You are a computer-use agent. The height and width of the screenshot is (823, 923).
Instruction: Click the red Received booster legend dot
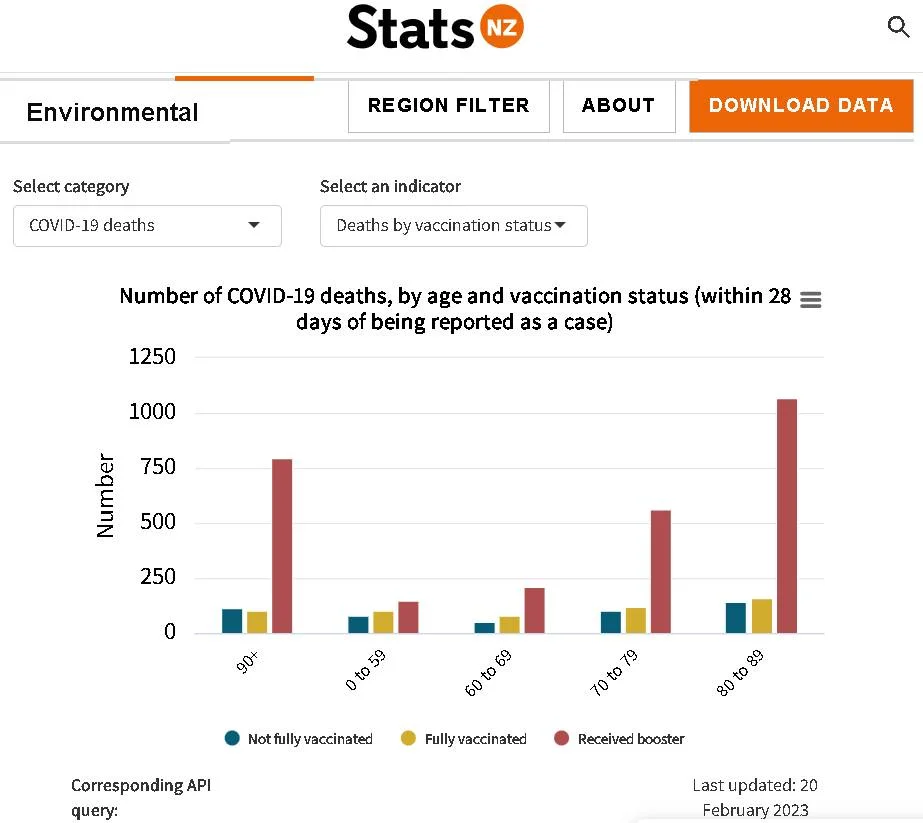[562, 738]
